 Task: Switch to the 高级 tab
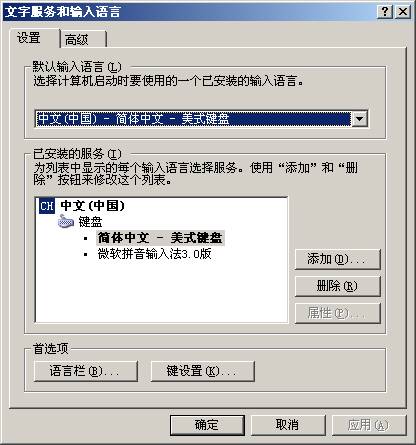pos(83,39)
